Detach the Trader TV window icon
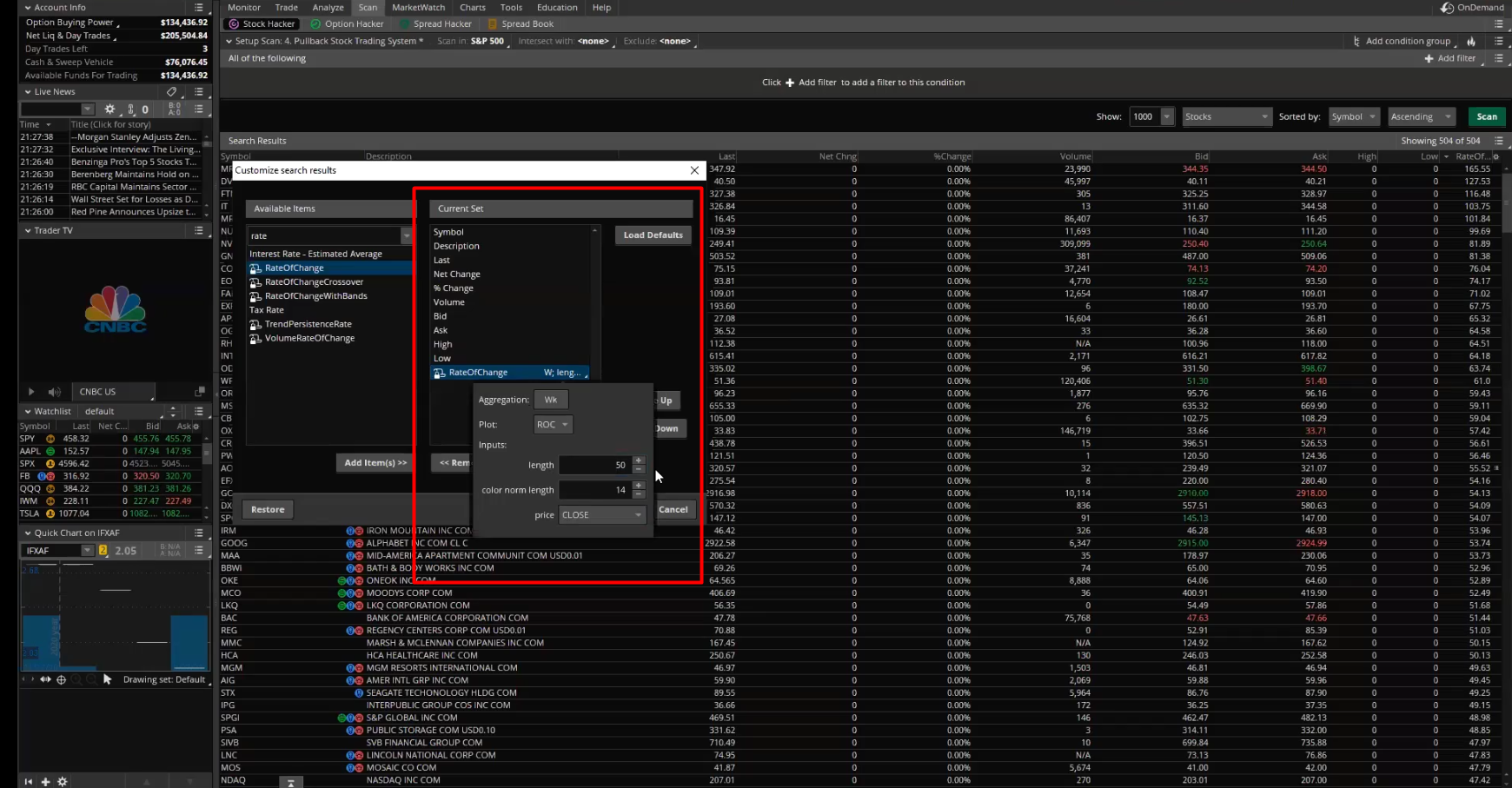 tap(200, 392)
